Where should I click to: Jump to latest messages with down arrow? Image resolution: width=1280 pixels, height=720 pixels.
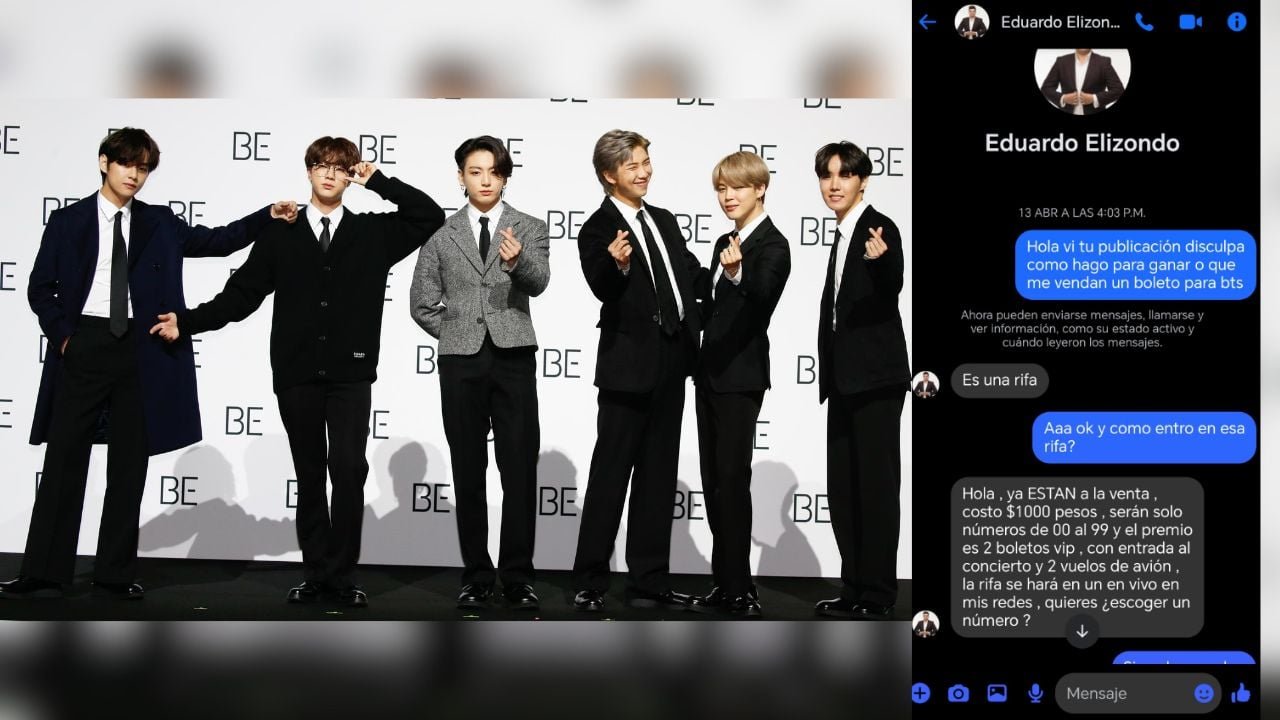click(x=1081, y=630)
